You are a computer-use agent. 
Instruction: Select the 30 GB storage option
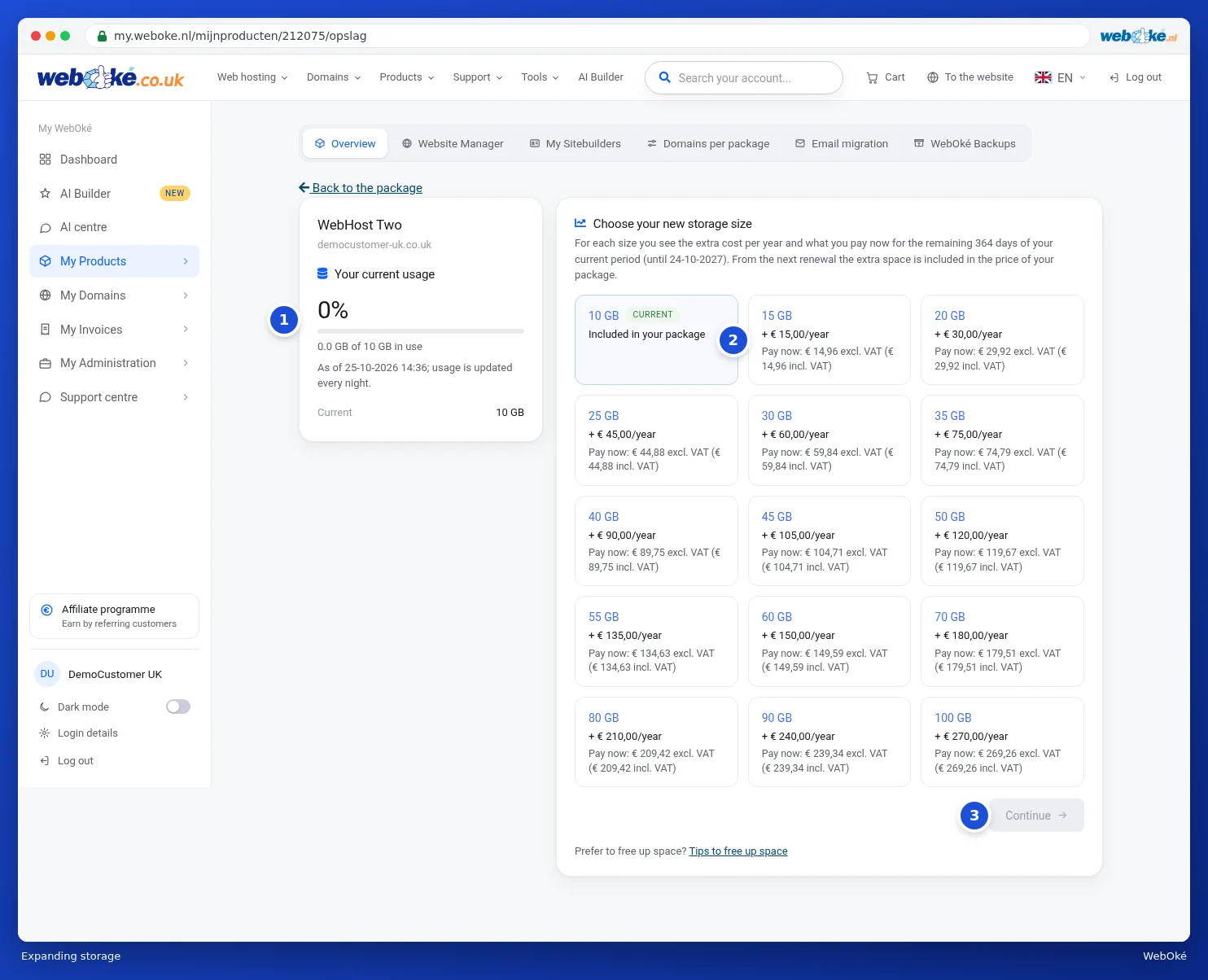[x=829, y=440]
